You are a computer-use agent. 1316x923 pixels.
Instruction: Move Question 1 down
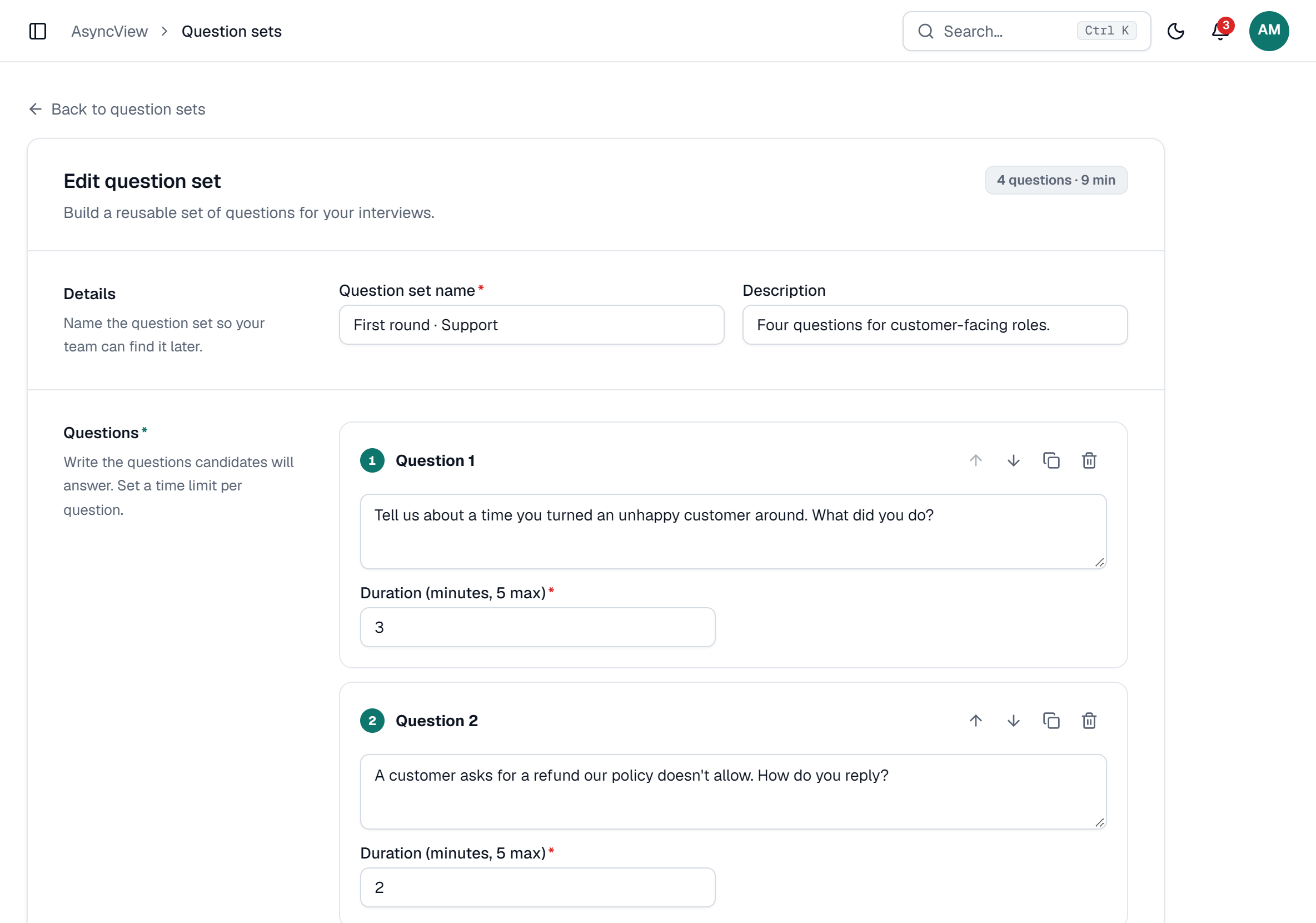click(x=1013, y=460)
